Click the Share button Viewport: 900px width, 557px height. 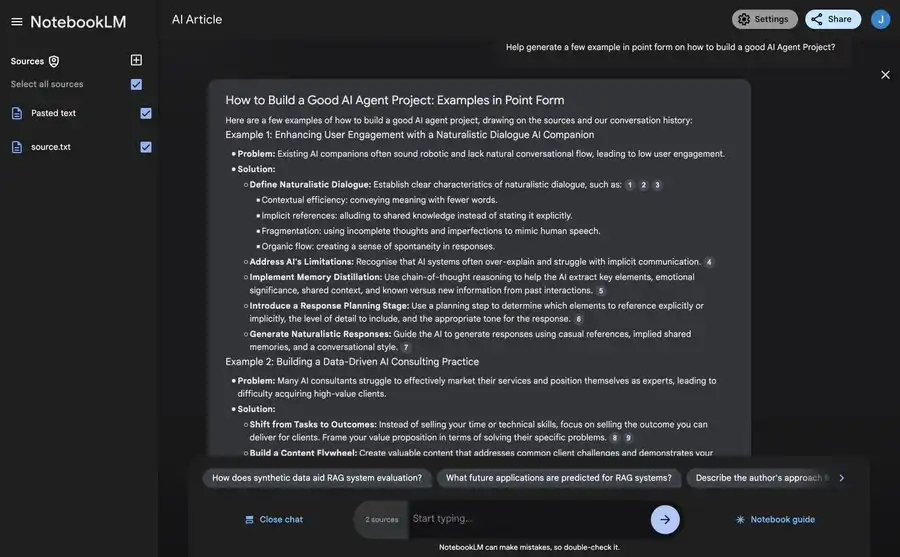(832, 19)
